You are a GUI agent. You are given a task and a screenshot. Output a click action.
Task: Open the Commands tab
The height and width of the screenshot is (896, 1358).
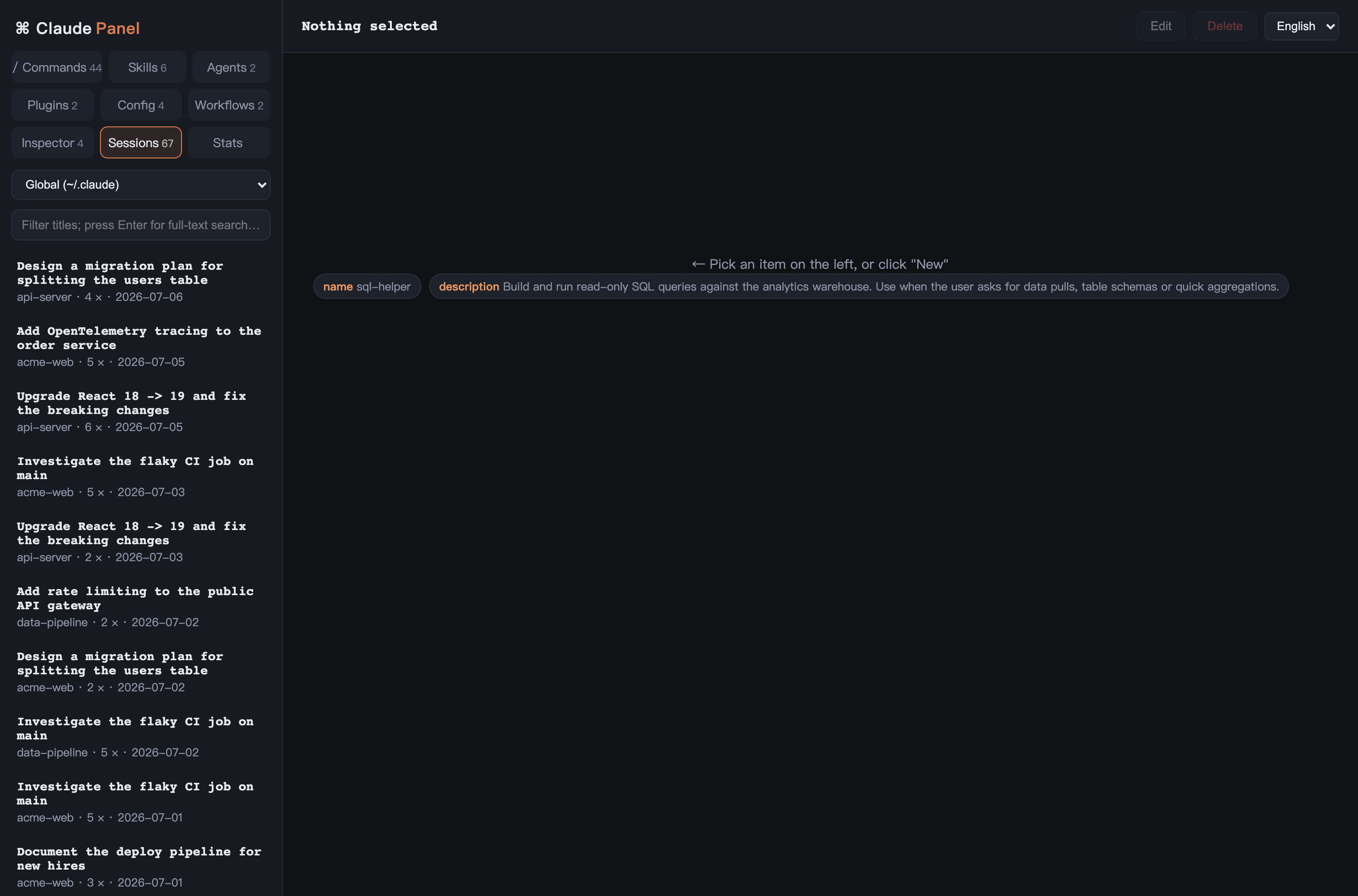tap(57, 67)
